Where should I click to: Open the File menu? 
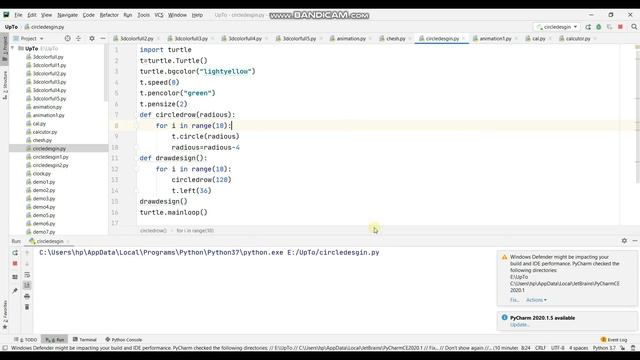point(18,15)
